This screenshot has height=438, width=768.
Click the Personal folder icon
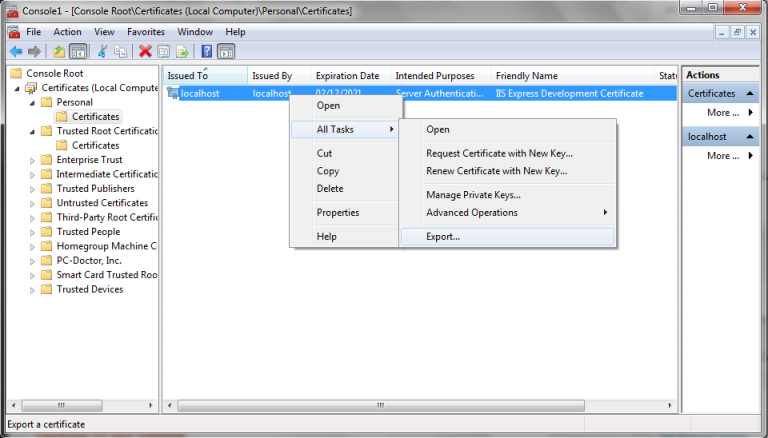click(47, 102)
